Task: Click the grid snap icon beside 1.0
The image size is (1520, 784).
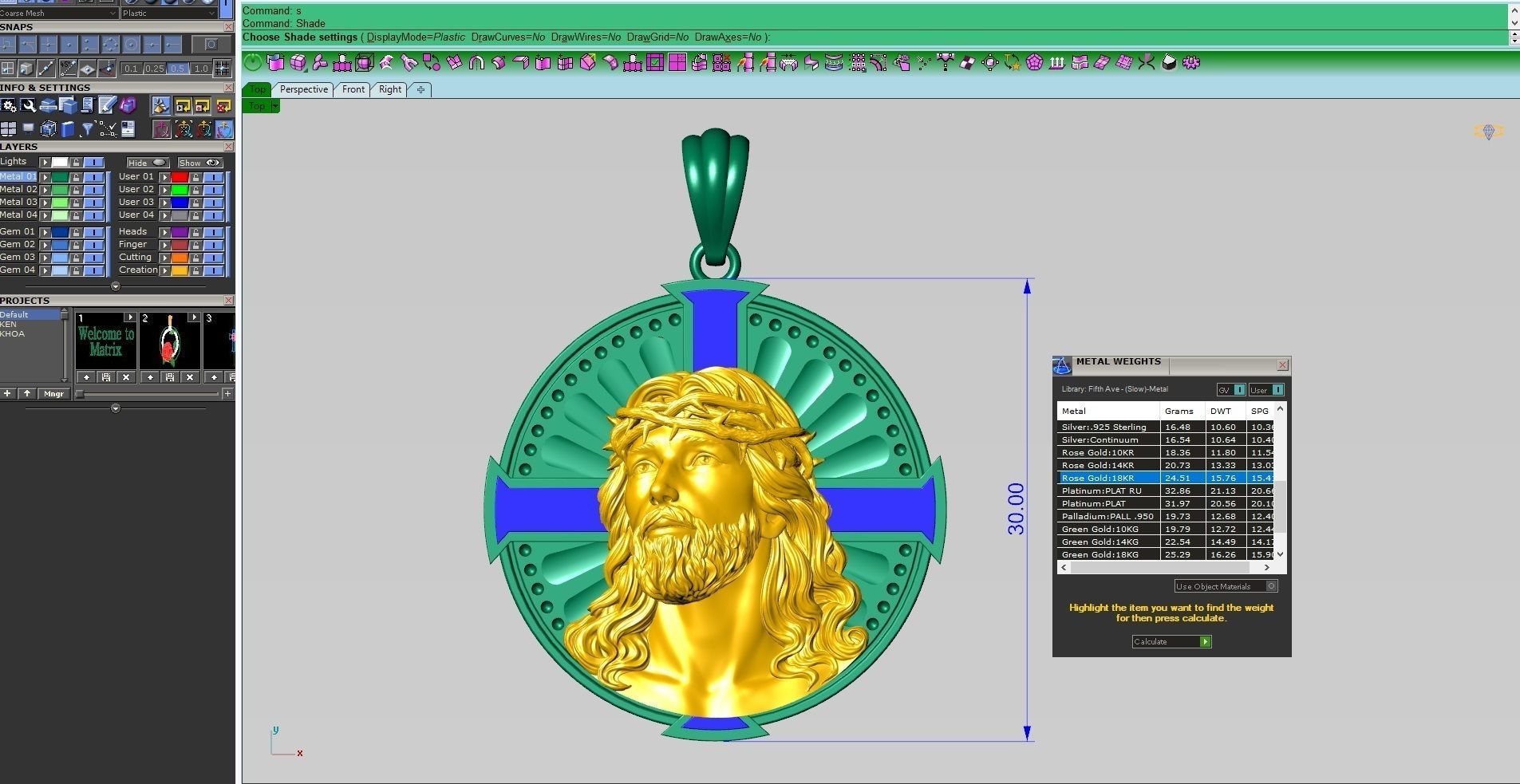Action: (x=222, y=69)
